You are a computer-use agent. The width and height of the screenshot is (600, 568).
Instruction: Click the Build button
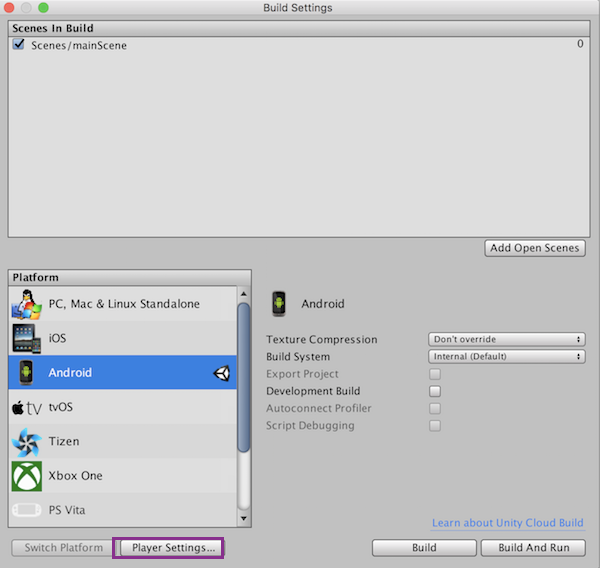click(424, 548)
